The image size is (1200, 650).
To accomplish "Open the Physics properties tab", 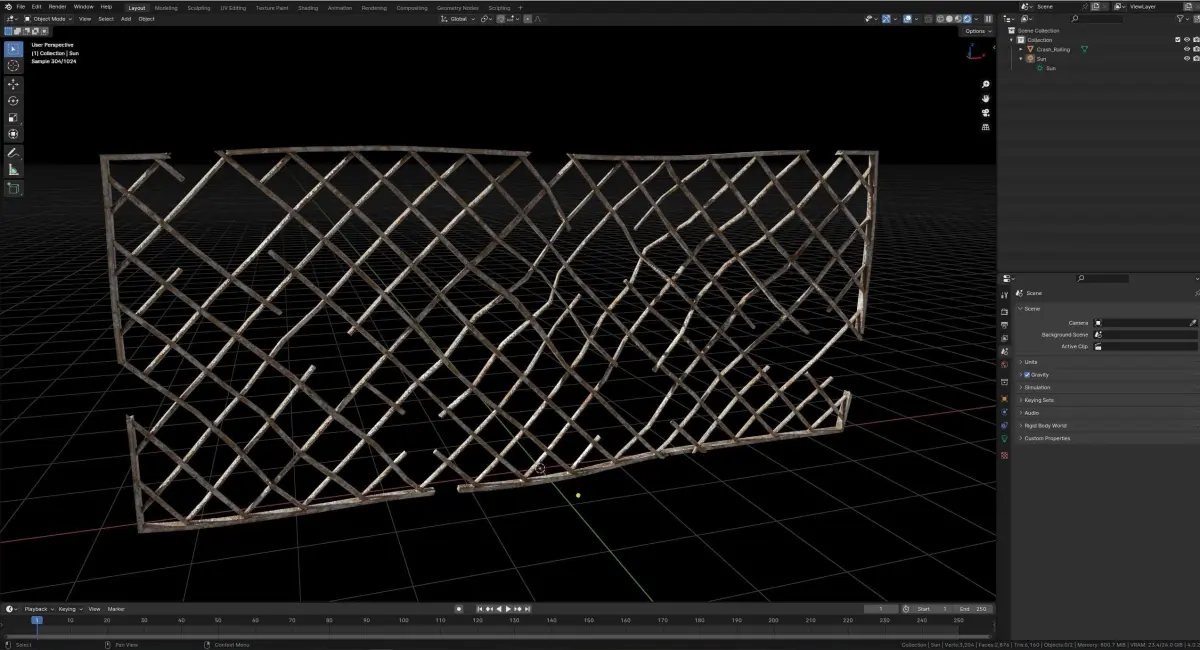I will pos(1005,412).
